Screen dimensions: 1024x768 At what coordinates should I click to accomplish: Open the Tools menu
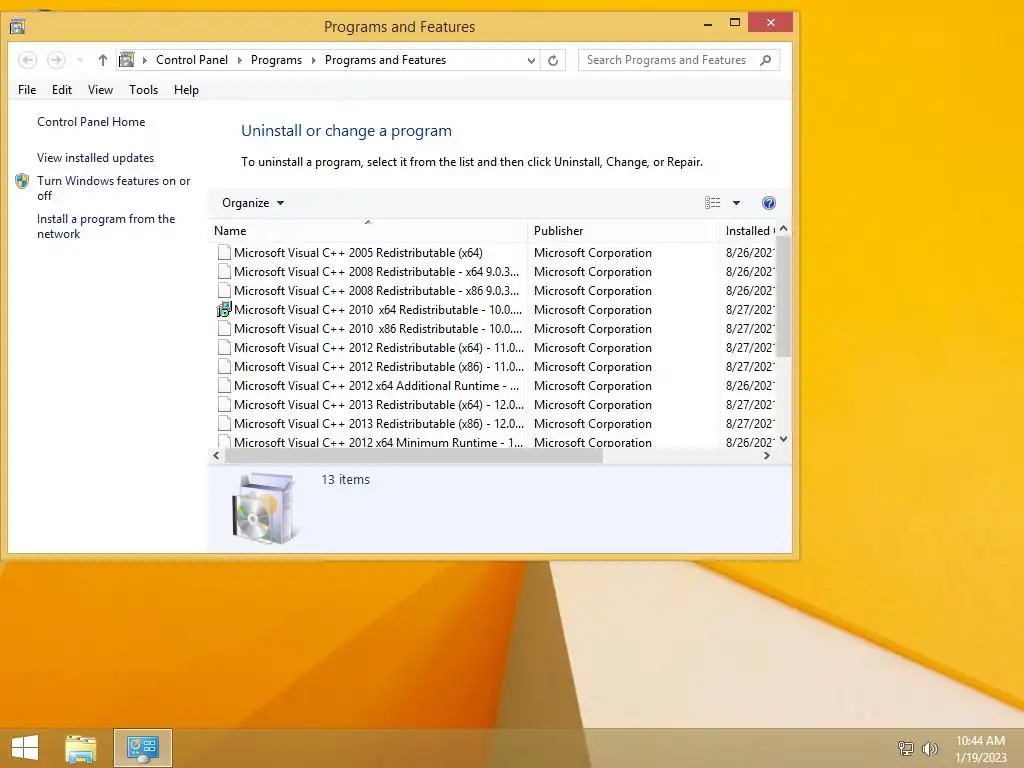click(x=144, y=90)
